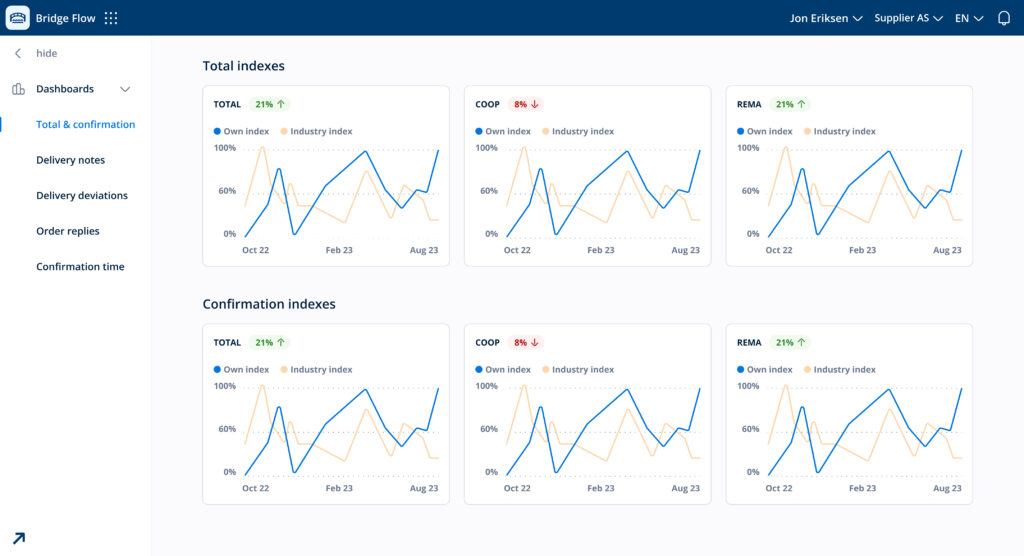Toggle Own index legend in Total indexes TOTAL chart

(x=241, y=131)
